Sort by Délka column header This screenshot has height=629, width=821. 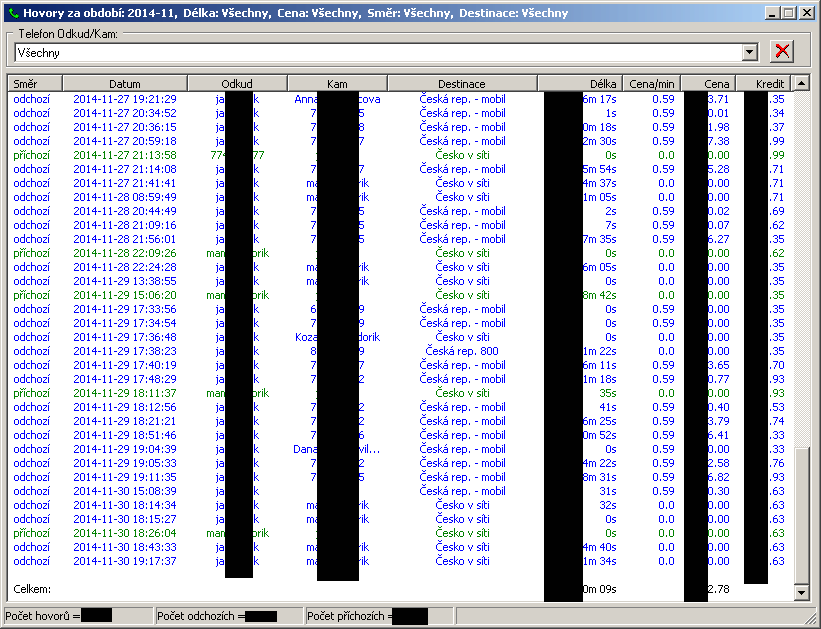click(579, 84)
